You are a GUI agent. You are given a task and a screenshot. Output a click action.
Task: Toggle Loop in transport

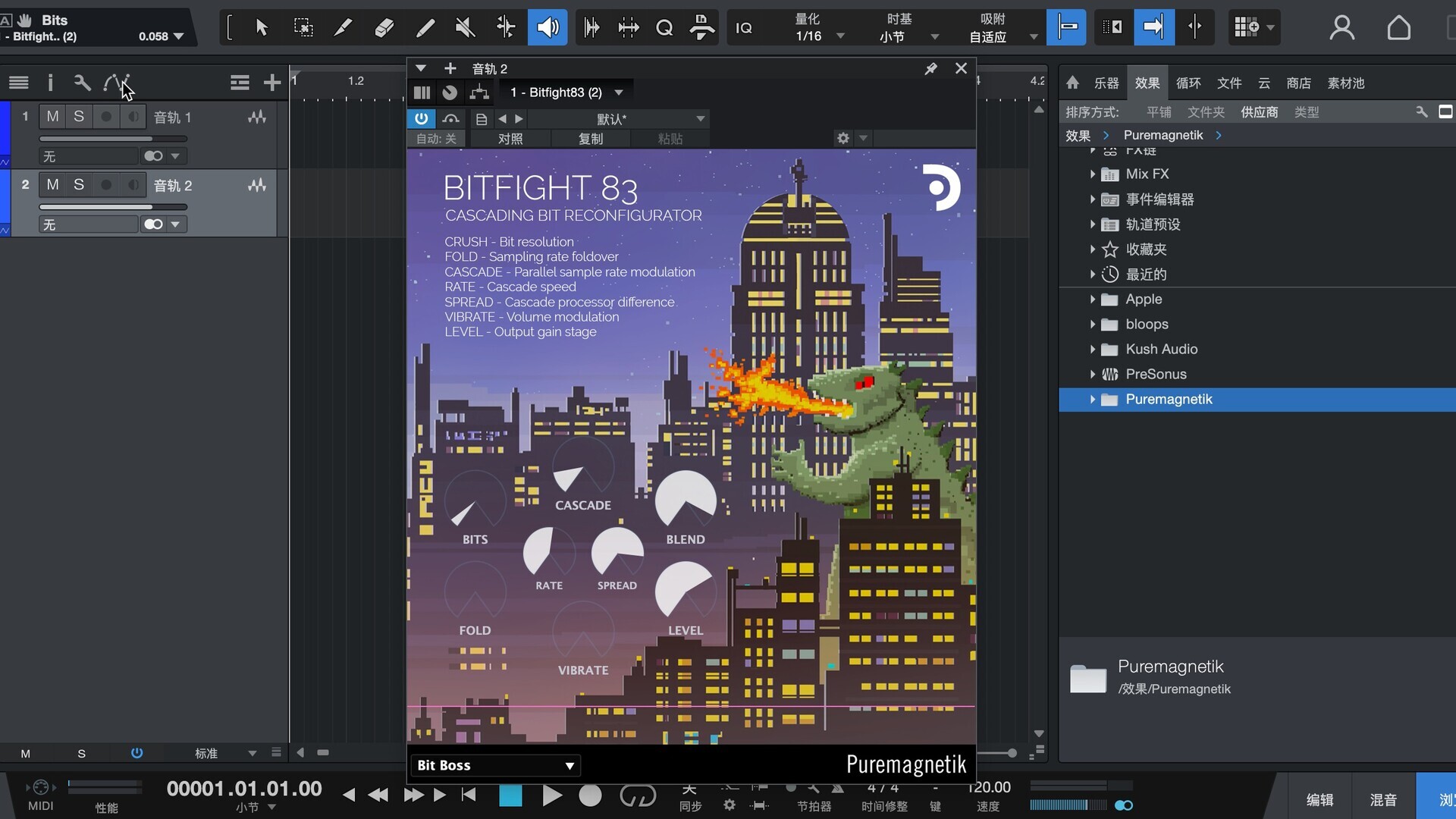(x=638, y=795)
